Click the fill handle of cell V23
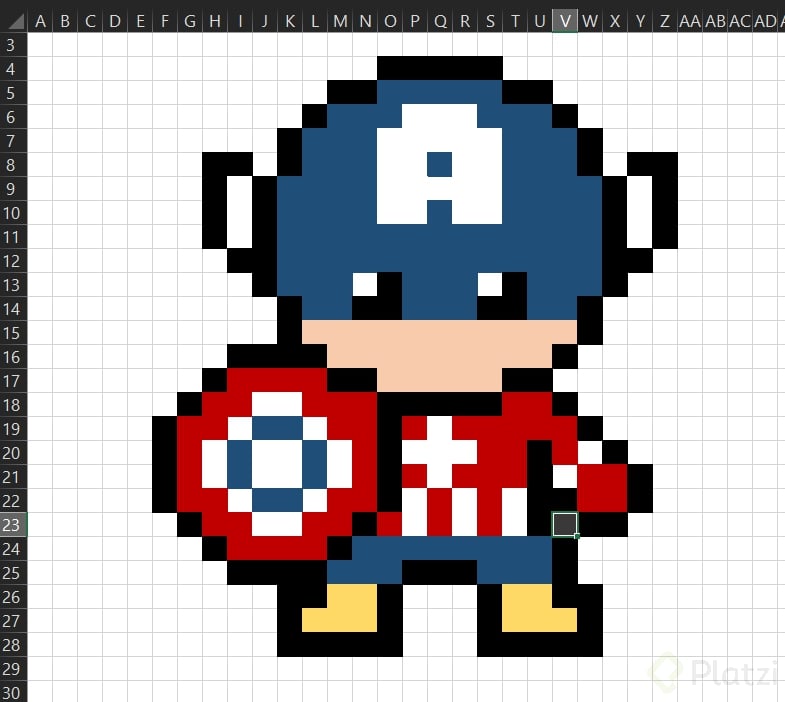The image size is (785, 702). coord(577,536)
